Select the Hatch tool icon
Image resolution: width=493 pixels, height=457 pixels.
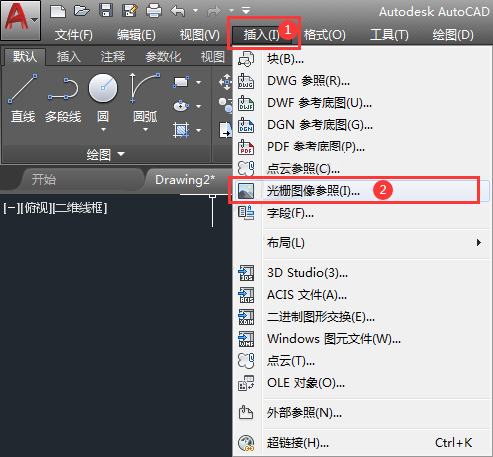[181, 130]
